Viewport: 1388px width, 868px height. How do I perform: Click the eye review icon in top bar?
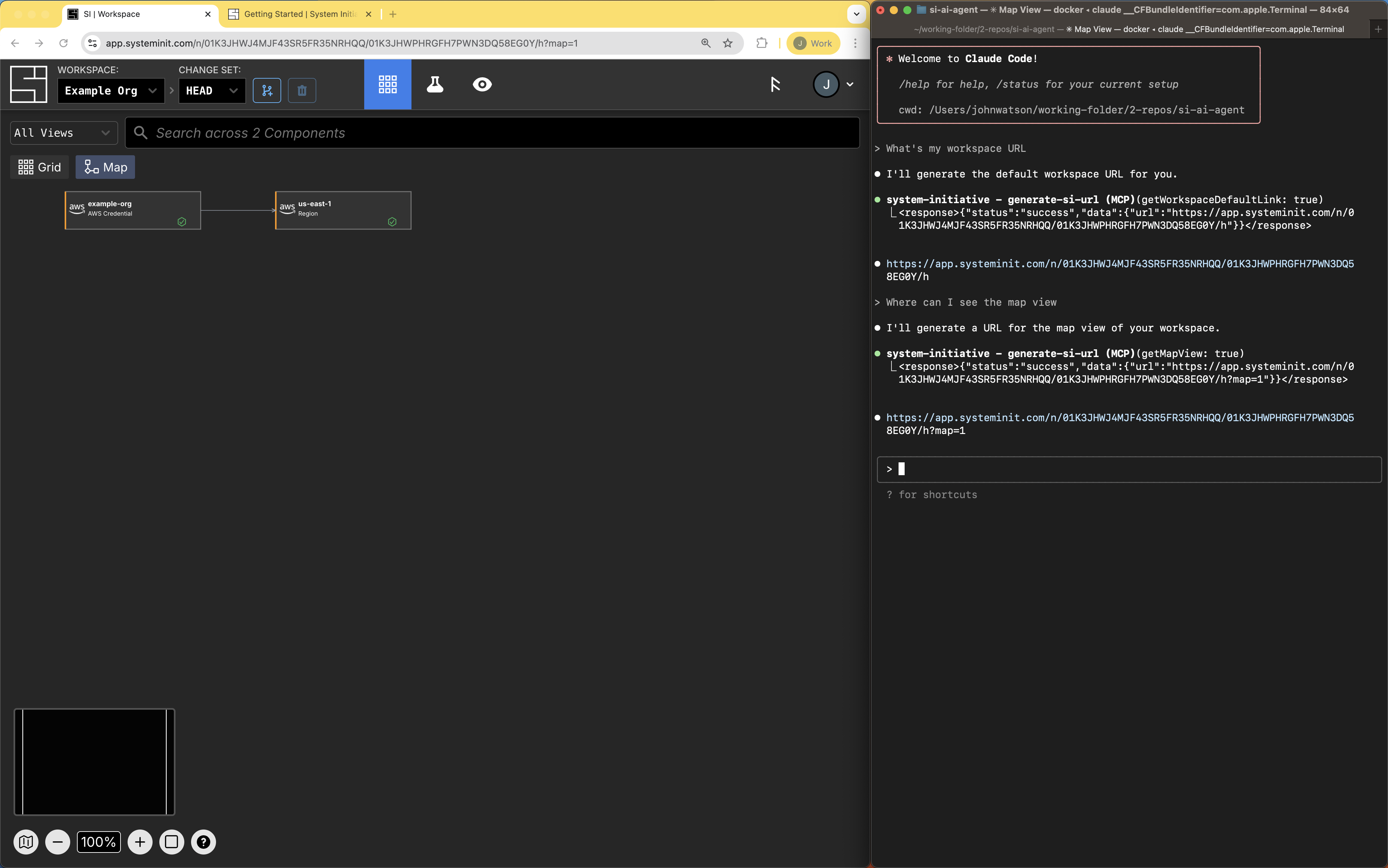pyautogui.click(x=482, y=84)
